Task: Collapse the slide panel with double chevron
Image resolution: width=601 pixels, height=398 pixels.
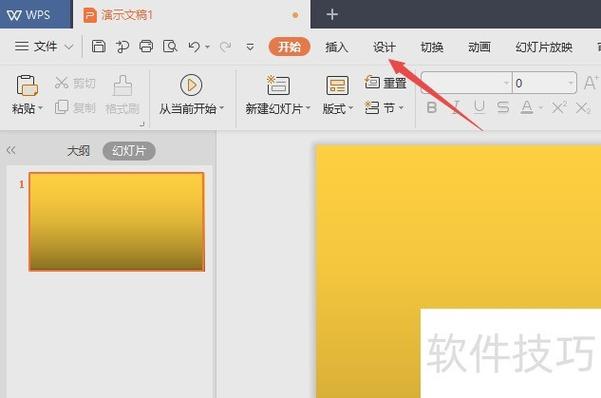Action: pyautogui.click(x=11, y=150)
